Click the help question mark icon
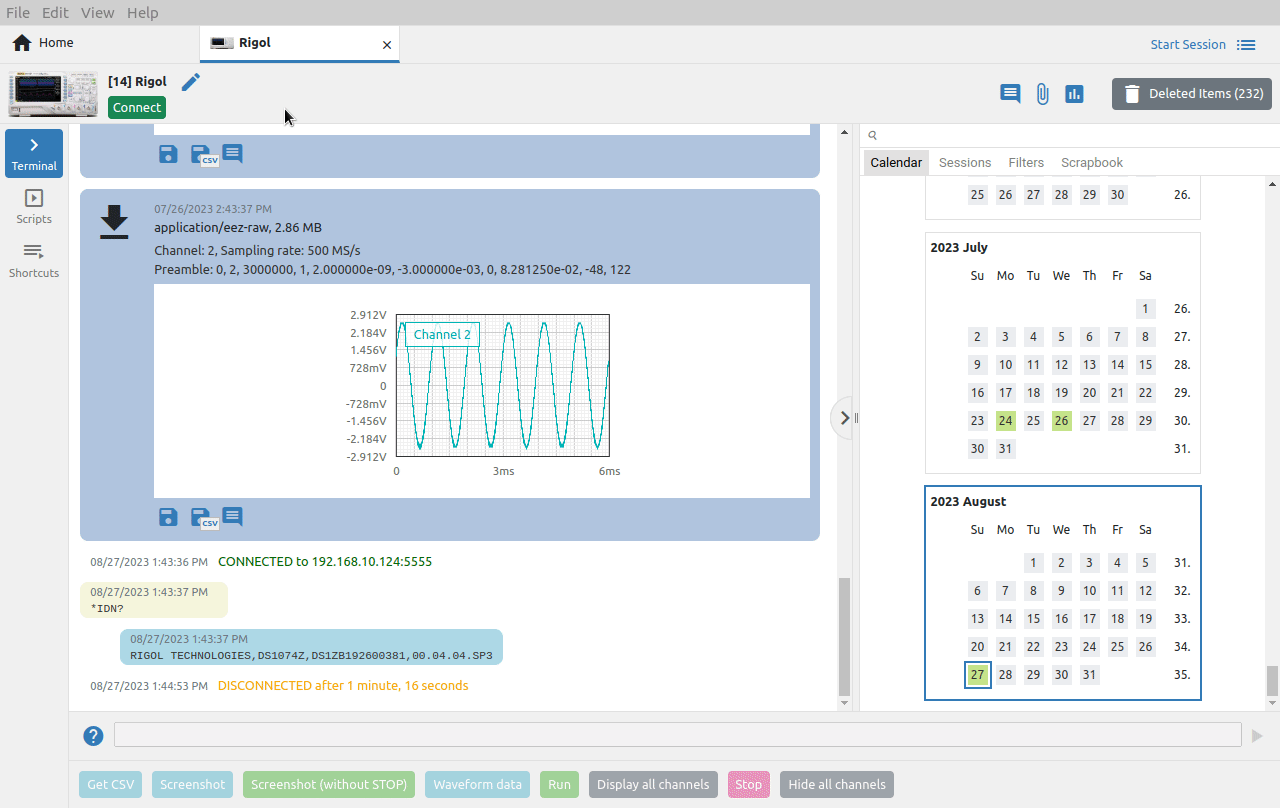Image resolution: width=1280 pixels, height=808 pixels. click(x=93, y=736)
